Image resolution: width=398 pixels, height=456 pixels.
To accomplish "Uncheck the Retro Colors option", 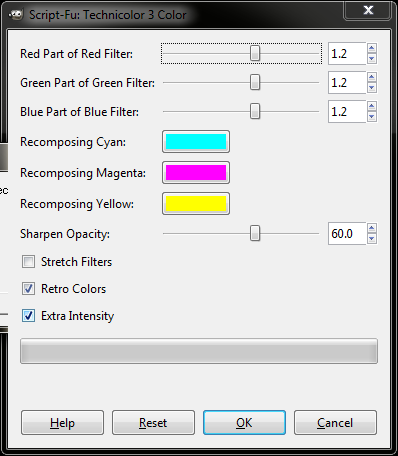I will (28, 289).
